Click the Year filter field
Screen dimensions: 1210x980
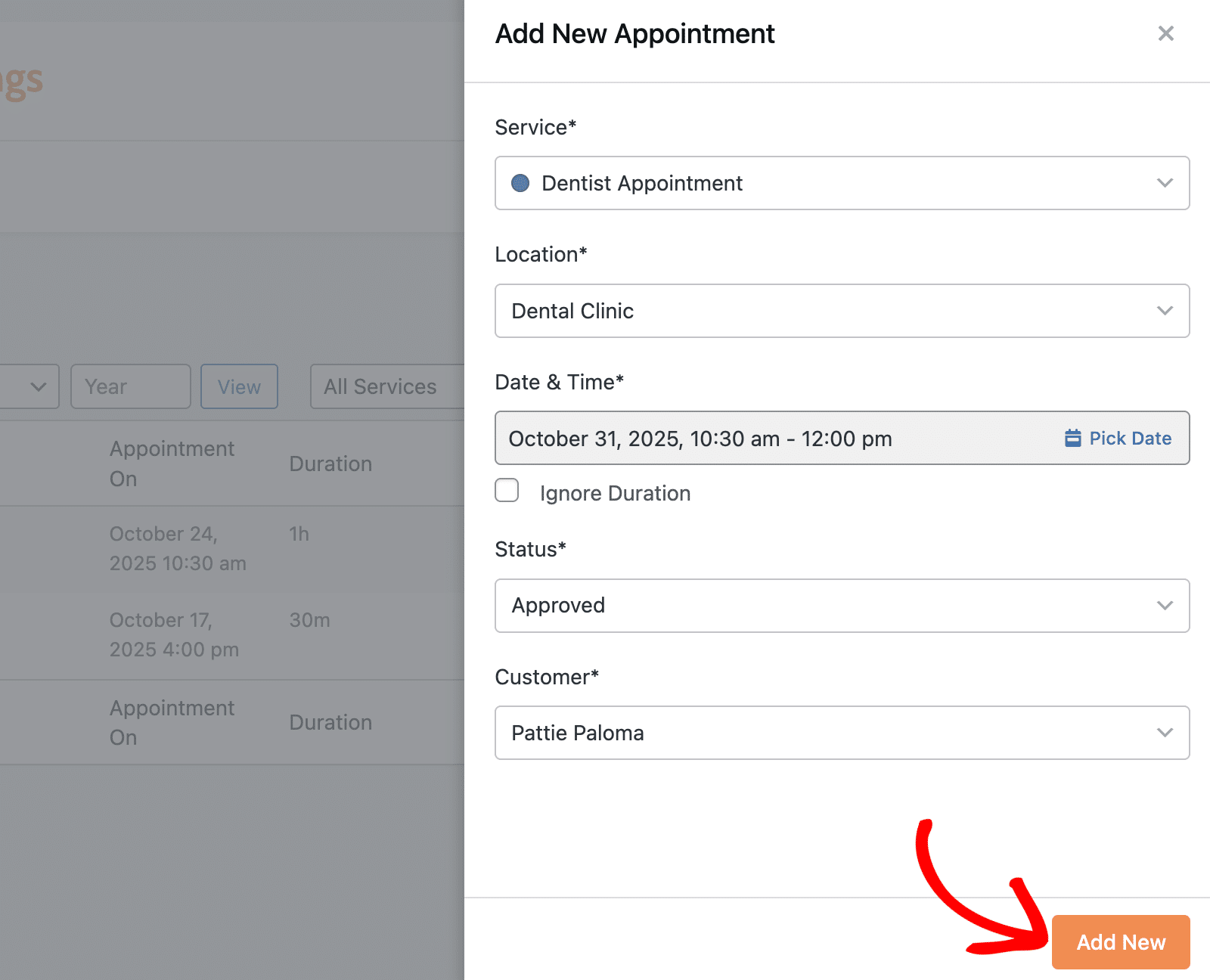[130, 386]
